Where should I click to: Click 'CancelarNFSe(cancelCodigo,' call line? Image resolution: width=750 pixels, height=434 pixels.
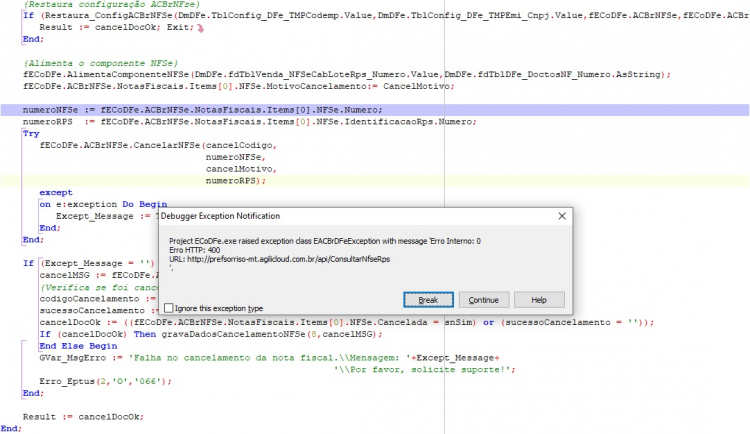coord(158,145)
